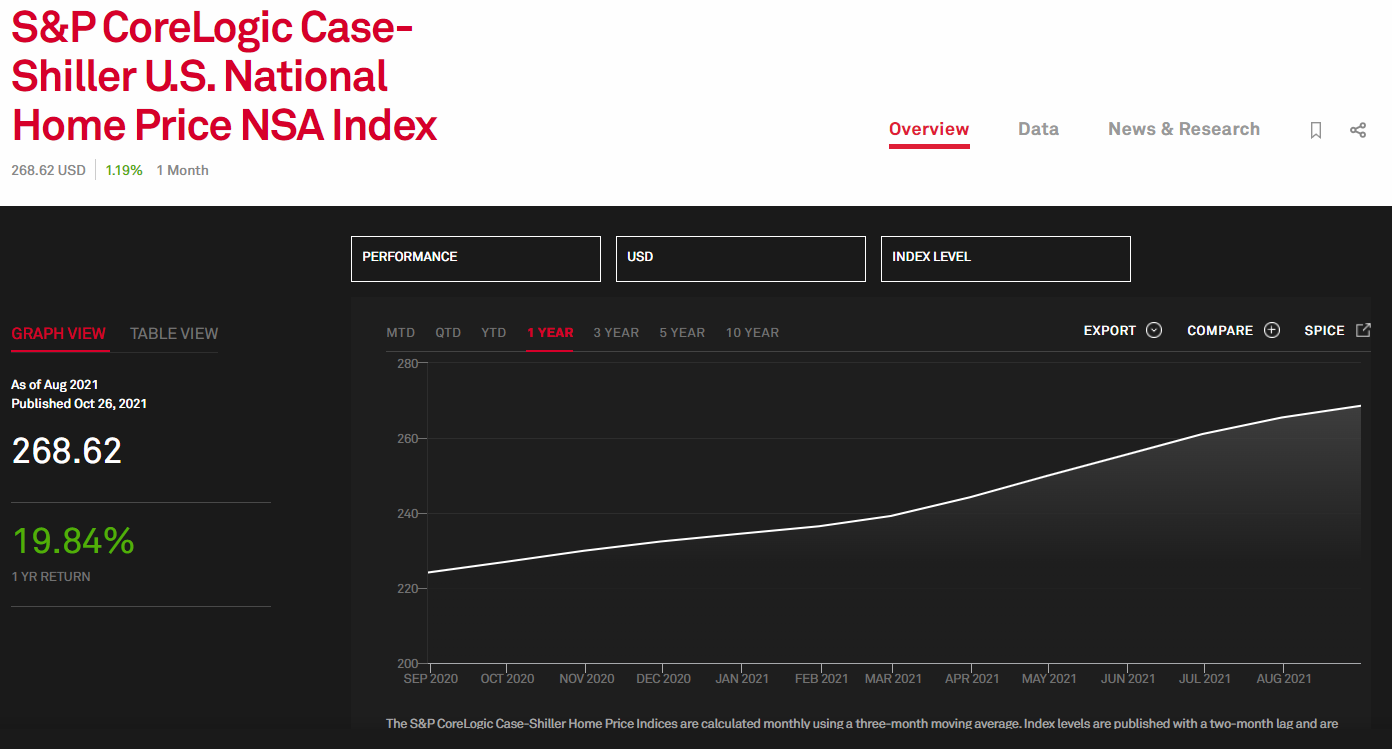Switch to Table View
The image size is (1392, 749).
(174, 334)
